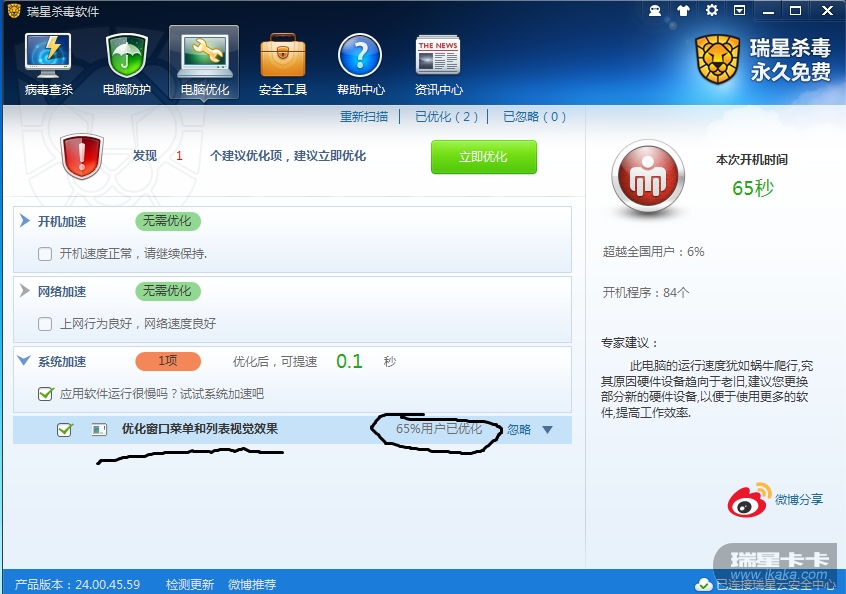Click 产品版本：24.00.45.59 text

(x=77, y=584)
